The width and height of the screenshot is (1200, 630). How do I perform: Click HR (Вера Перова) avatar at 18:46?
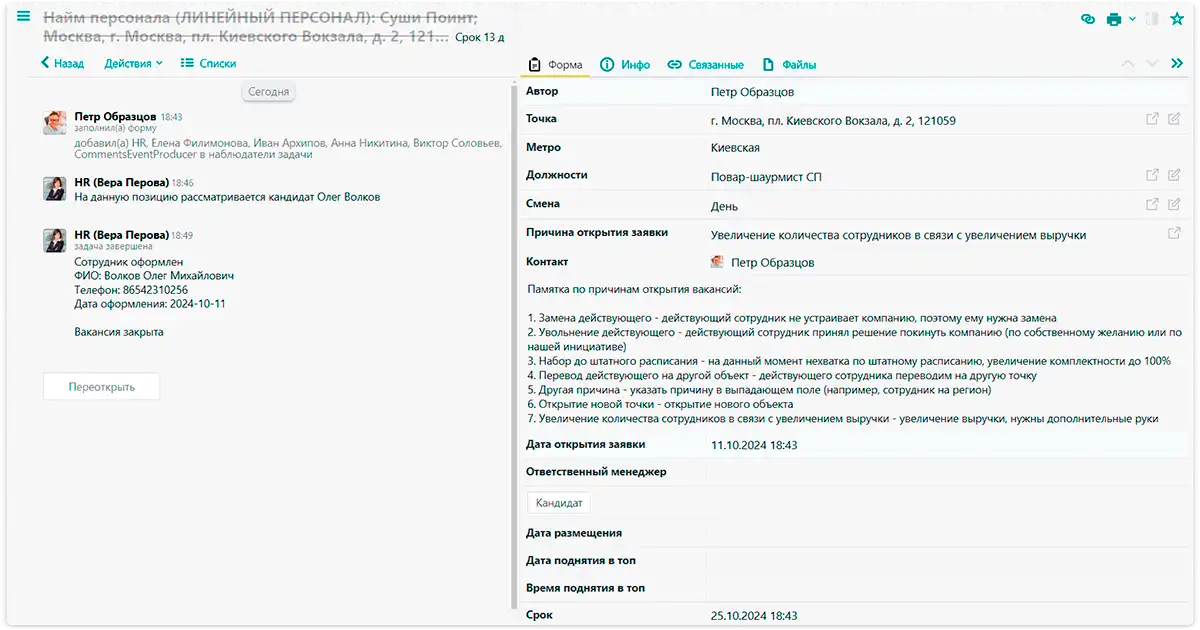[x=55, y=189]
